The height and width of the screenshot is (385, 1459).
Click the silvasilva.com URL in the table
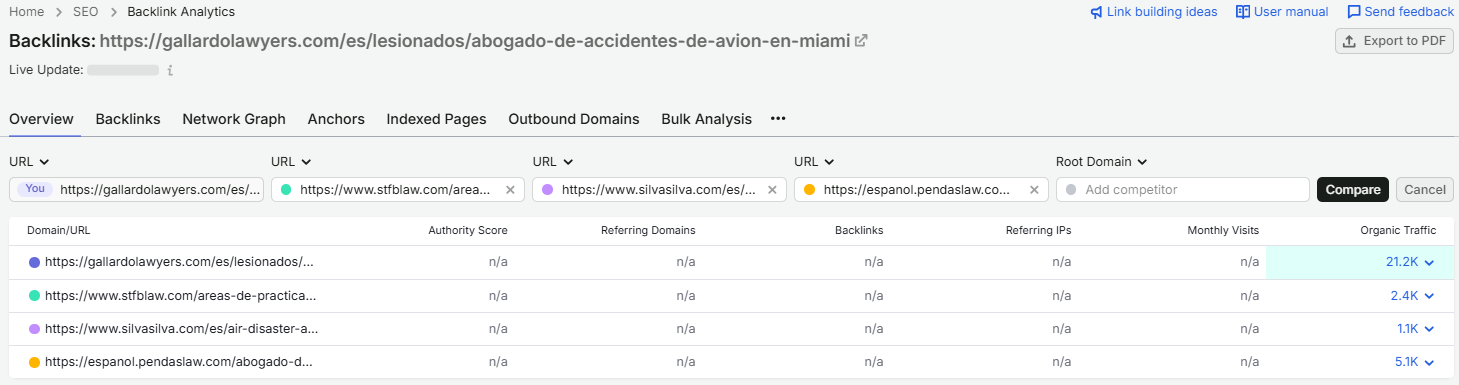181,329
